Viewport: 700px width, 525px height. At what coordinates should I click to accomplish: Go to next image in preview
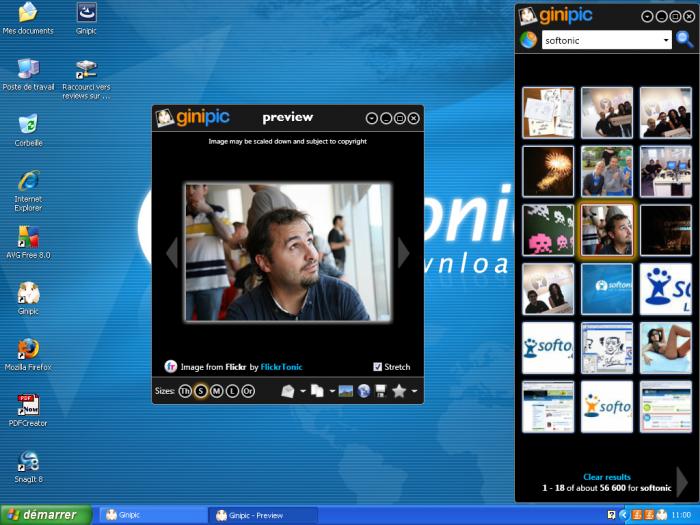point(403,253)
